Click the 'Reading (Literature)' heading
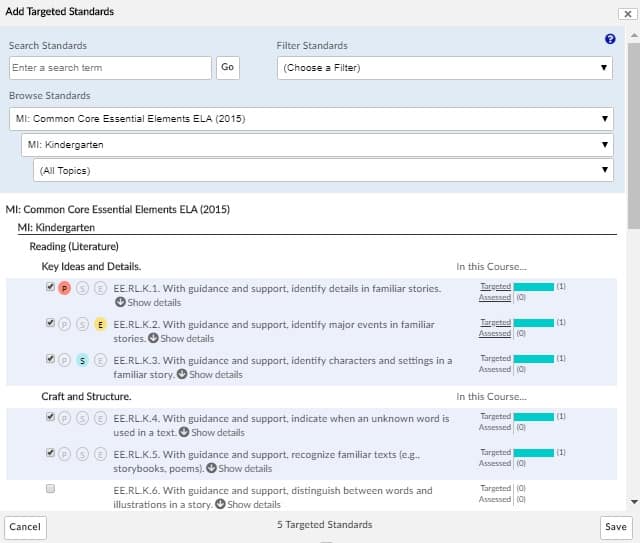The width and height of the screenshot is (640, 543). click(x=74, y=247)
